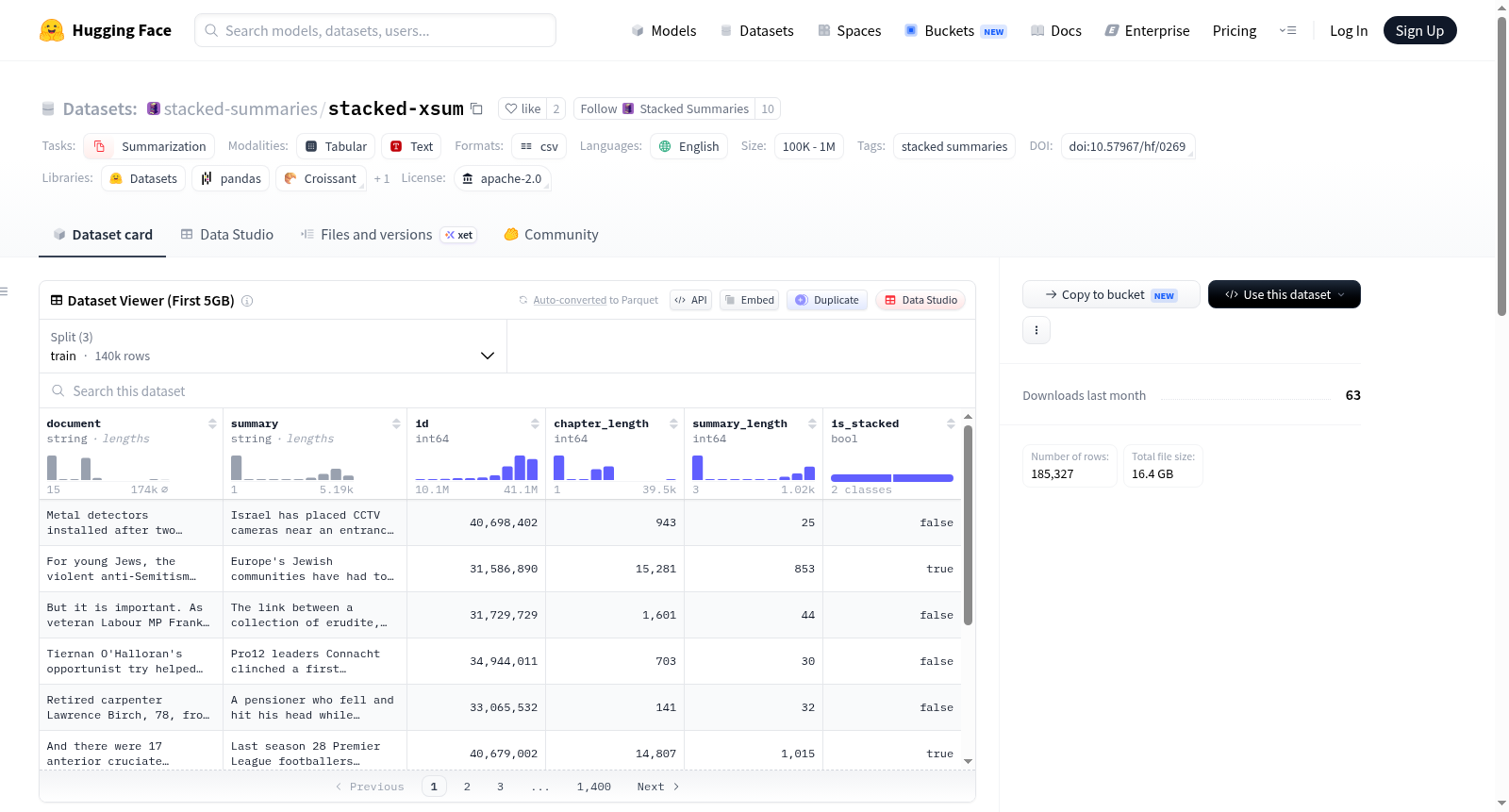
Task: Click the Copy to bucket button
Action: 1111,294
